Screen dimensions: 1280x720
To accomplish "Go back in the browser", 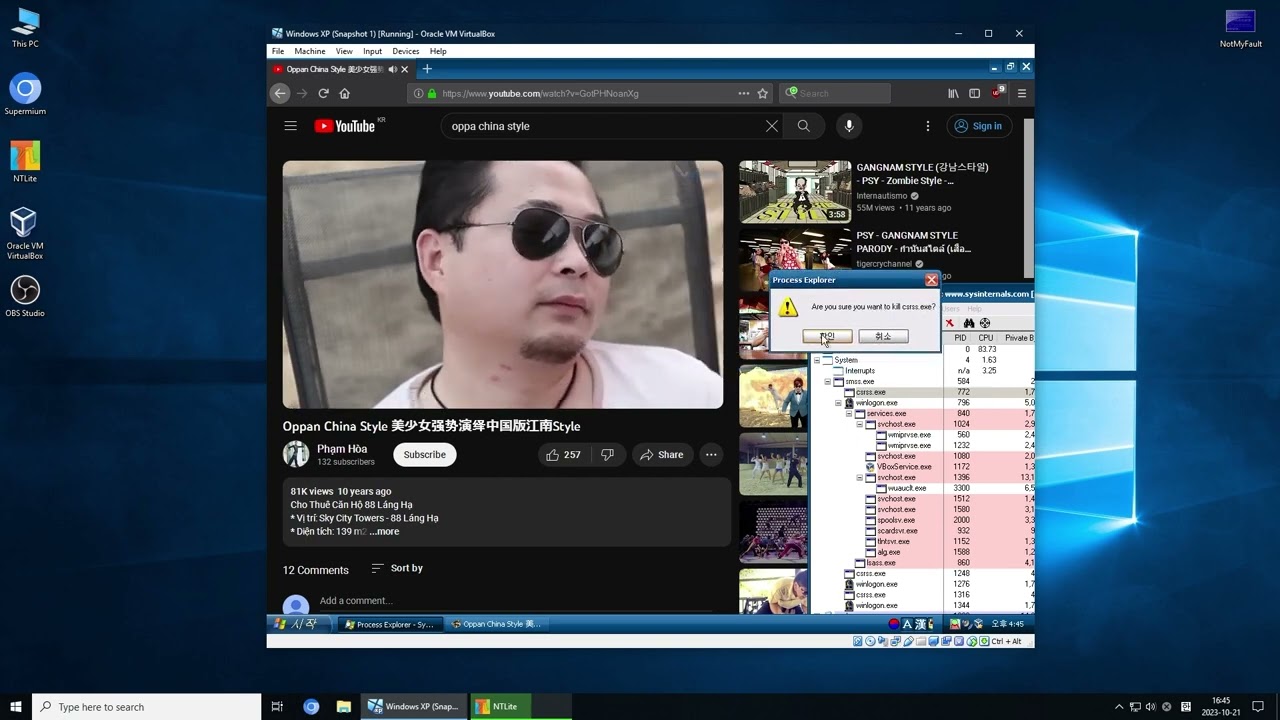I will pyautogui.click(x=280, y=93).
